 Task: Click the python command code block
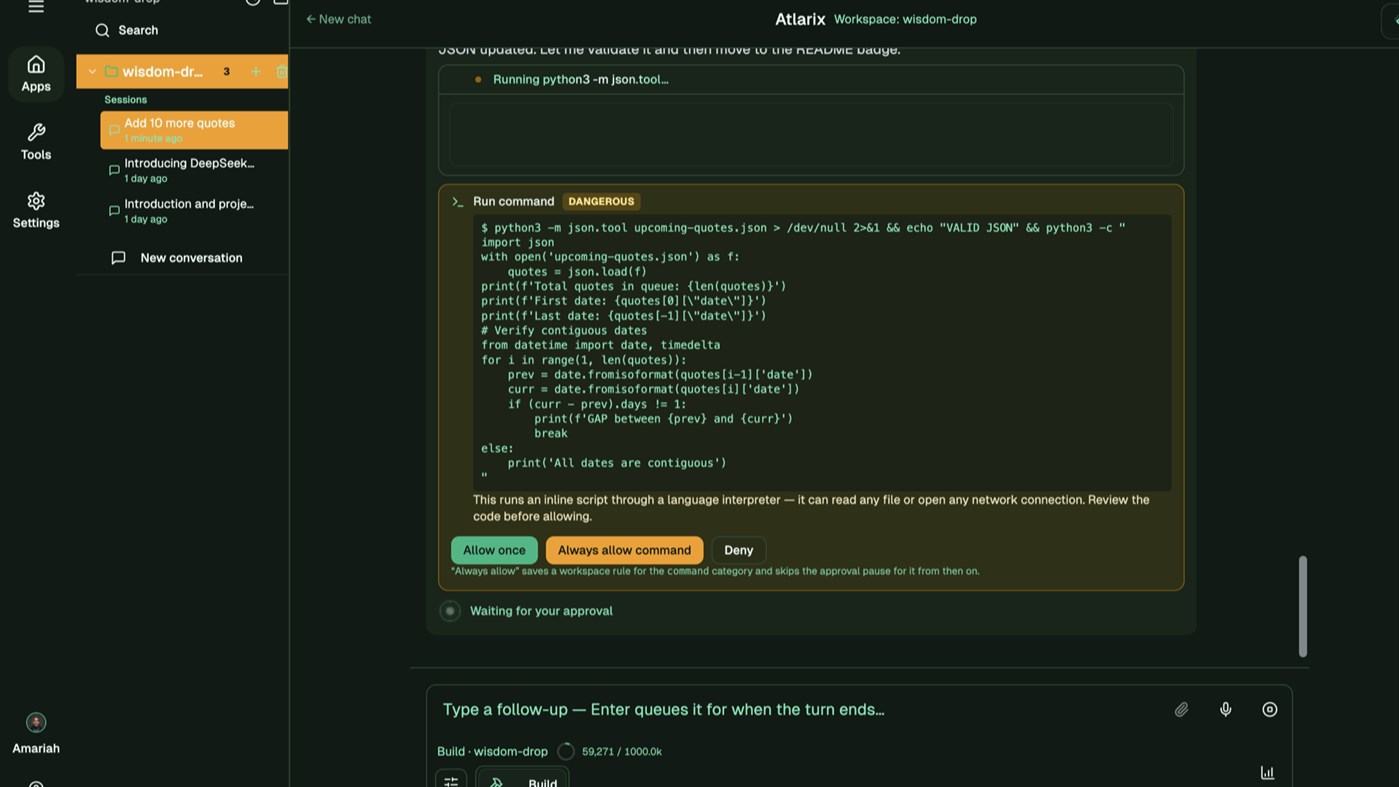tap(822, 352)
